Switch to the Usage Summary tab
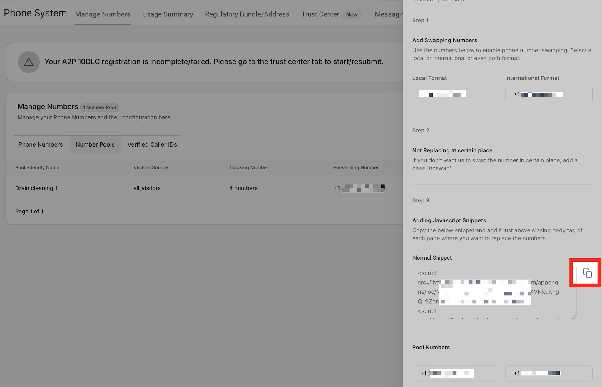602x387 pixels. point(168,14)
